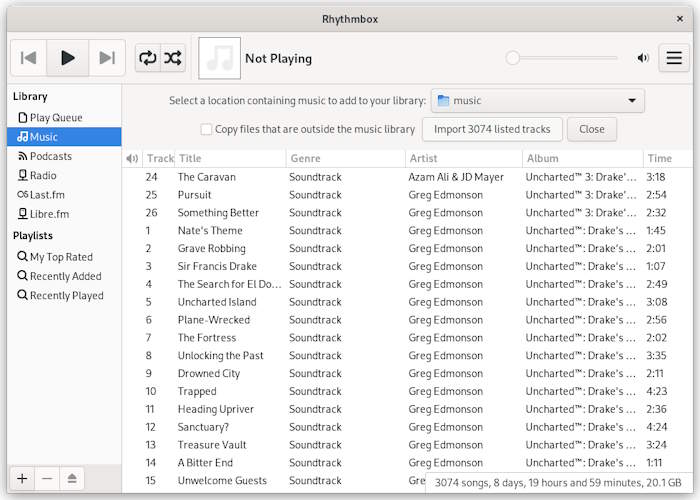Select the track Heading Upriver
This screenshot has height=500, width=700.
click(407, 409)
